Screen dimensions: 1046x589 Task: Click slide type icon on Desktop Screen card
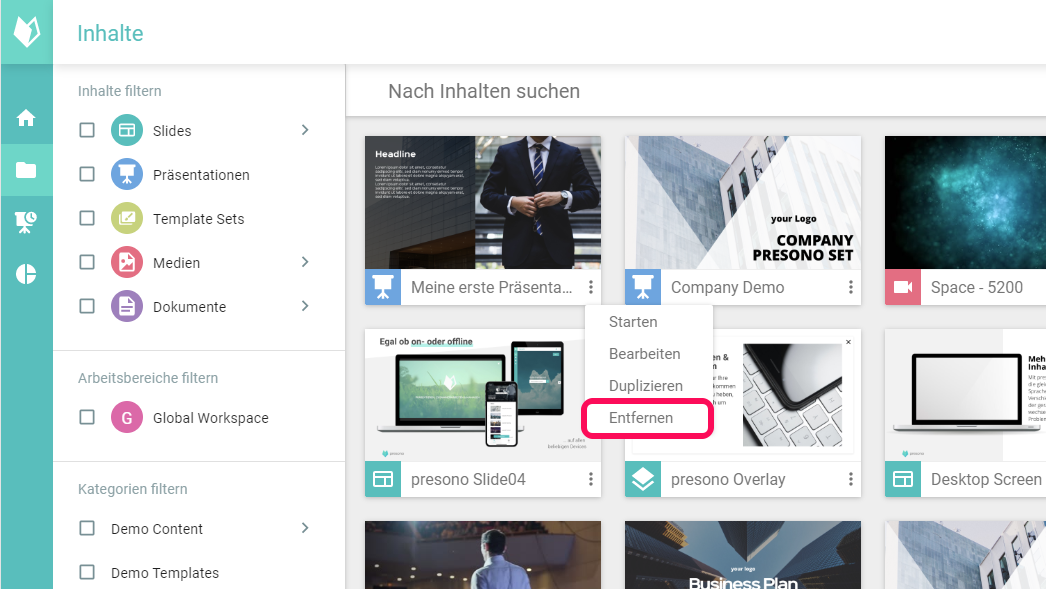(x=903, y=479)
